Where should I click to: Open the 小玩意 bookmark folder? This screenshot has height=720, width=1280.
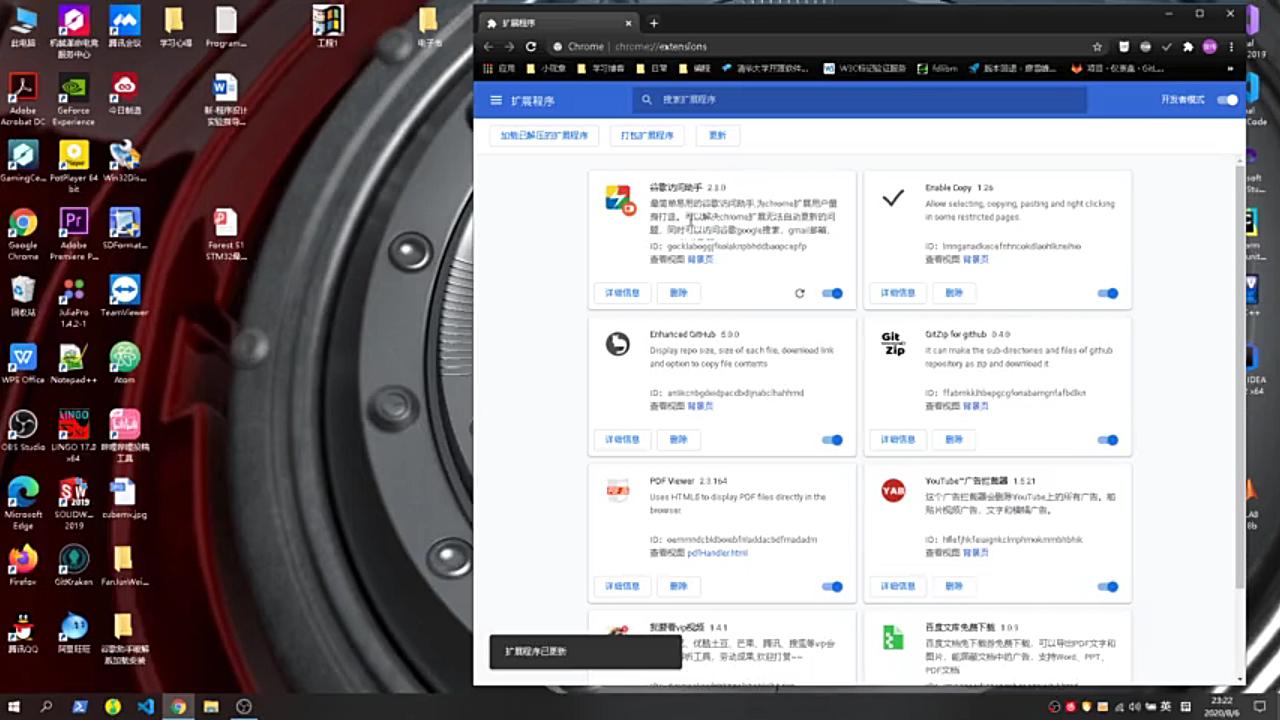point(546,69)
